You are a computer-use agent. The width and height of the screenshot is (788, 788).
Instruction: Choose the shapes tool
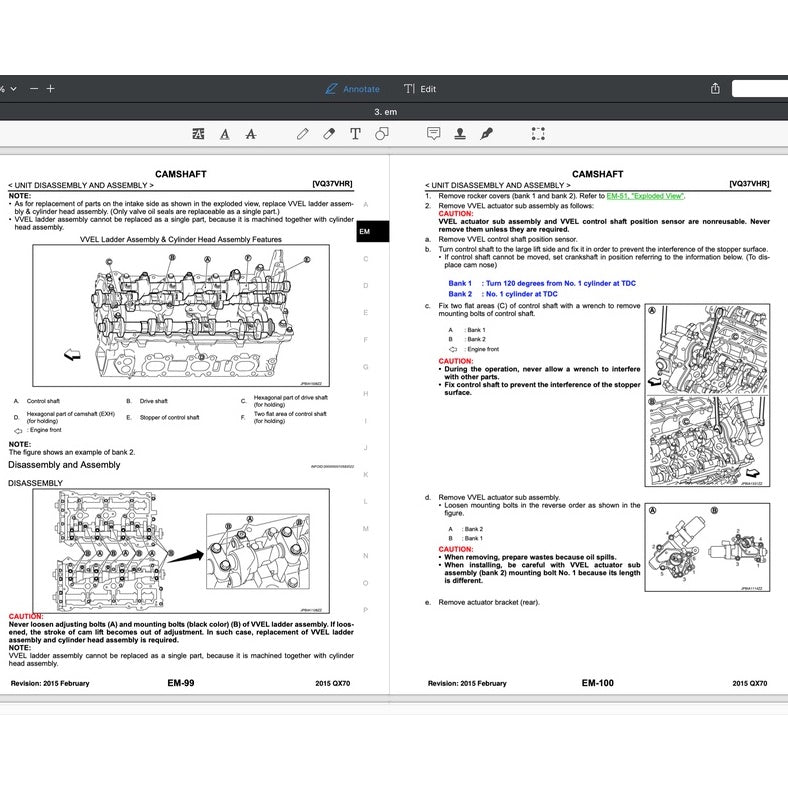click(381, 134)
